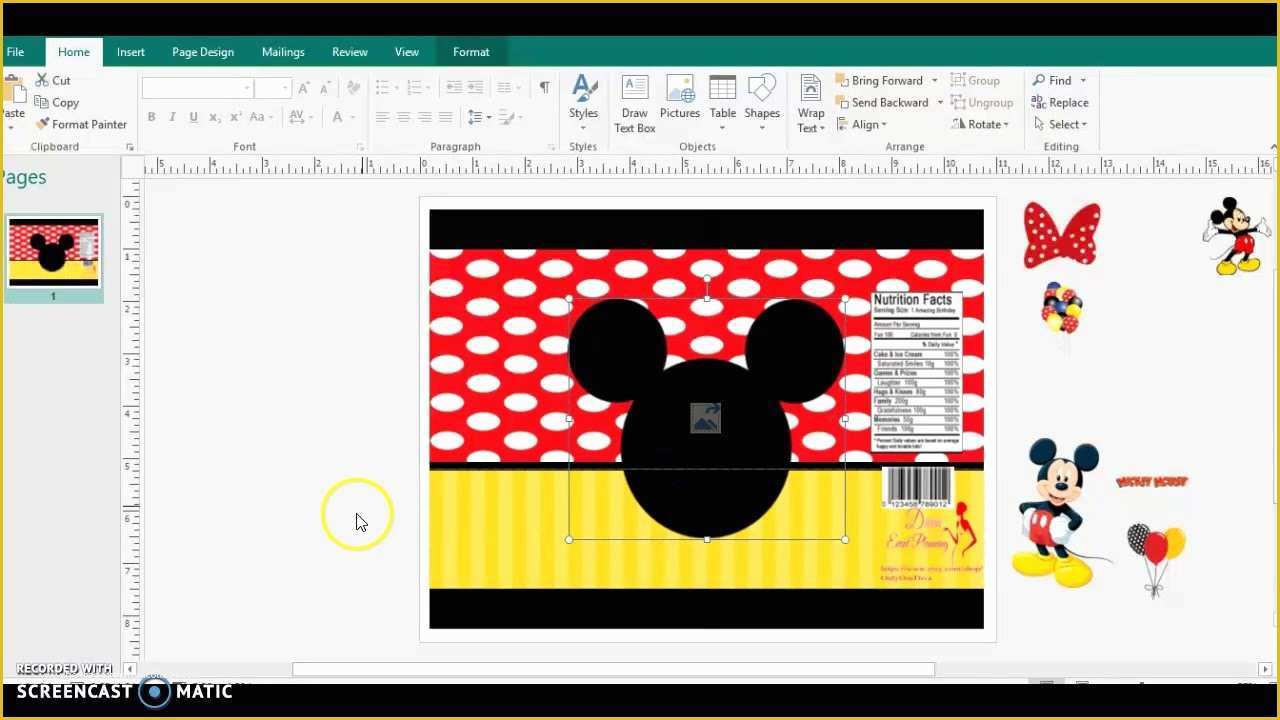The height and width of the screenshot is (720, 1280).
Task: Open the Shapes gallery
Action: click(x=762, y=103)
